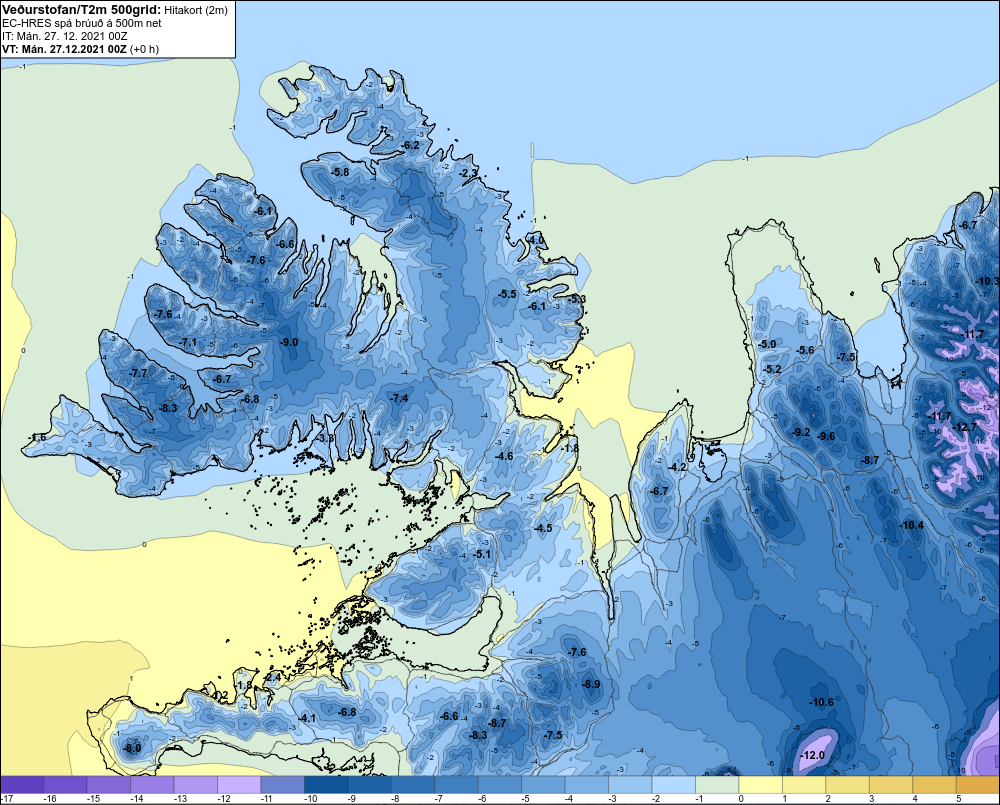This screenshot has width=1000, height=805.
Task: Select the -10.4 temperature value
Action: [911, 525]
